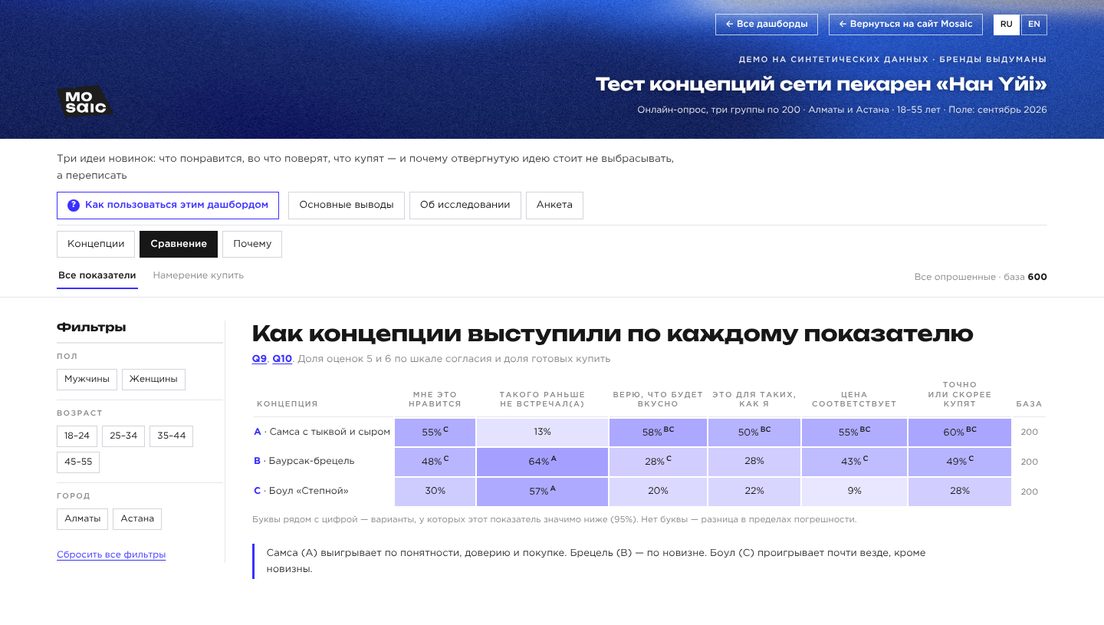Filter by 'Мужчины'
1104x625 pixels.
click(87, 379)
